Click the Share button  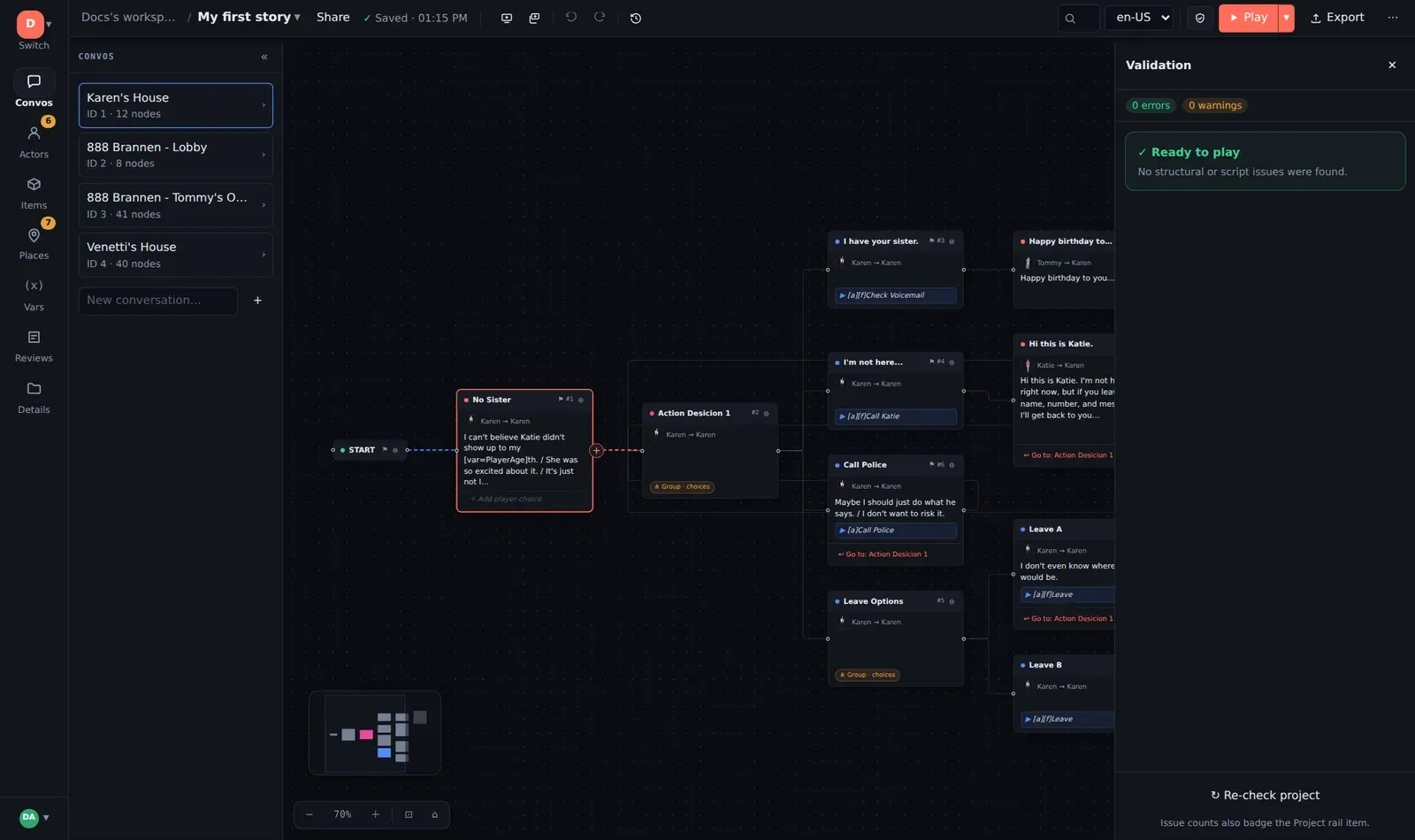tap(333, 17)
